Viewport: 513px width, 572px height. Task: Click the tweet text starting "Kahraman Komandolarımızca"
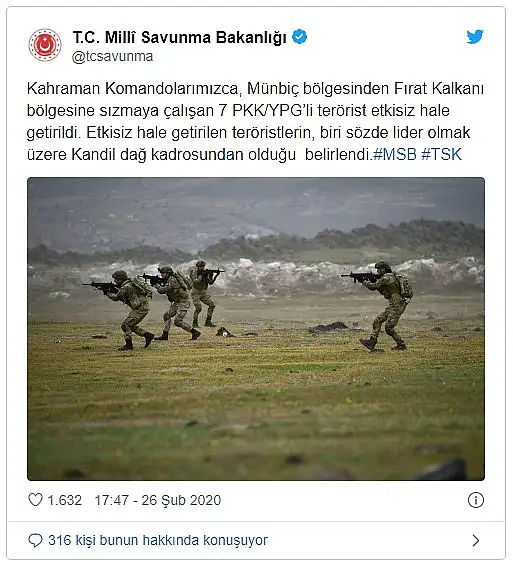[x=255, y=122]
